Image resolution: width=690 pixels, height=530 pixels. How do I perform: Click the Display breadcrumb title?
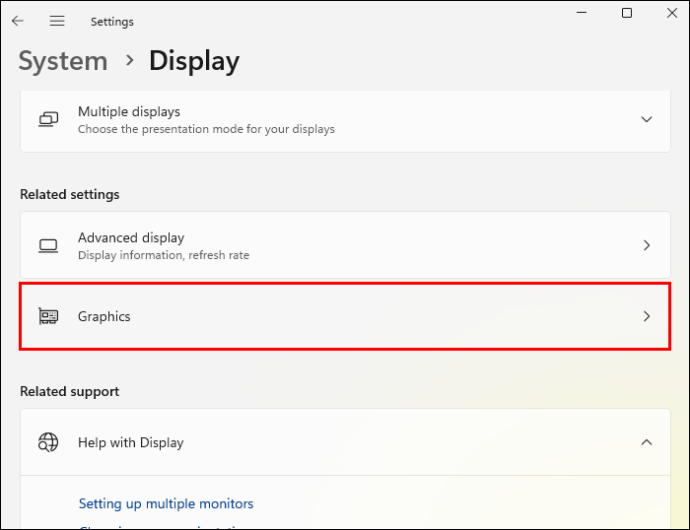click(194, 61)
